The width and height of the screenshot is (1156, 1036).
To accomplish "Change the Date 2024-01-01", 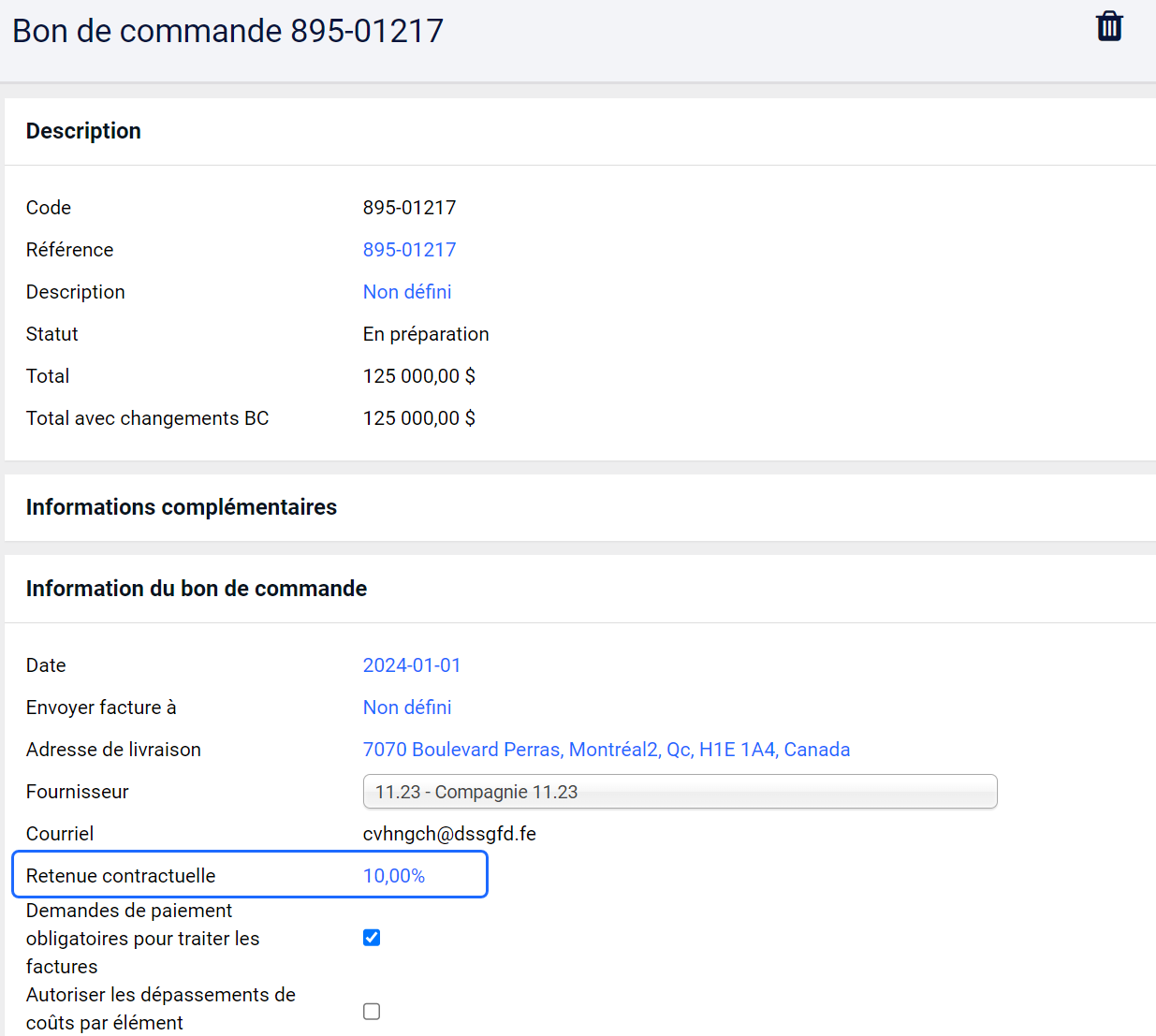I will pyautogui.click(x=412, y=665).
